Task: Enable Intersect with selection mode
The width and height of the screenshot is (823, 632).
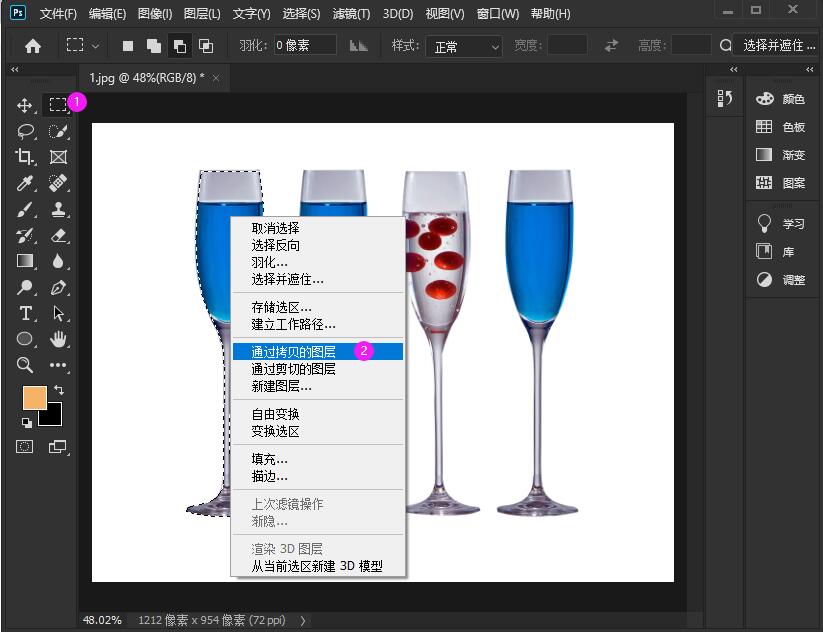Action: (x=206, y=46)
